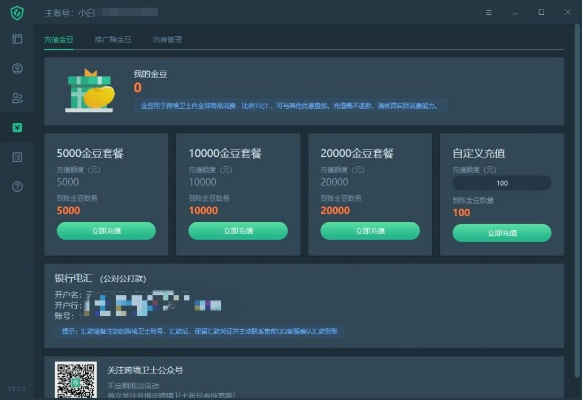This screenshot has width=582, height=400.
Task: Open the list document sidebar icon
Action: click(17, 157)
